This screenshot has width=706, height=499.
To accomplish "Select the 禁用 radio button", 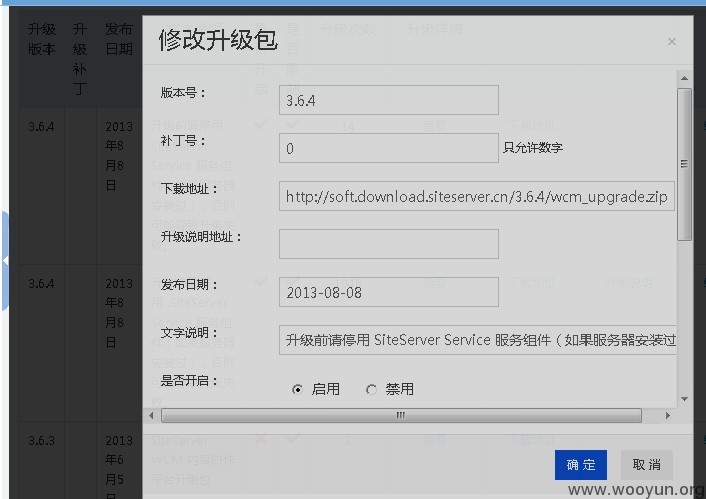I will coord(371,389).
